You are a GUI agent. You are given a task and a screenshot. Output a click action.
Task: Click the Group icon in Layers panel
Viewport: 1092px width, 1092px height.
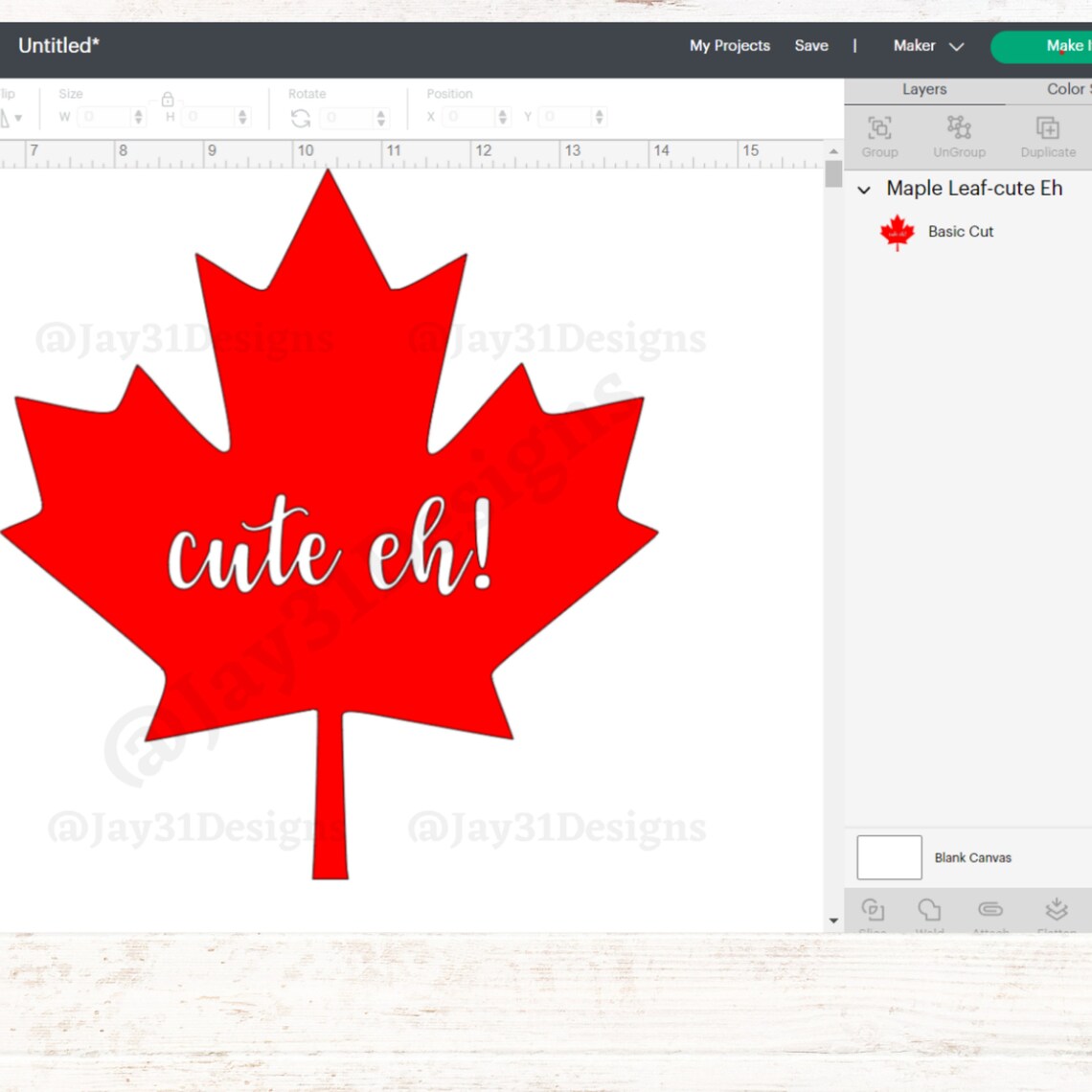(879, 128)
